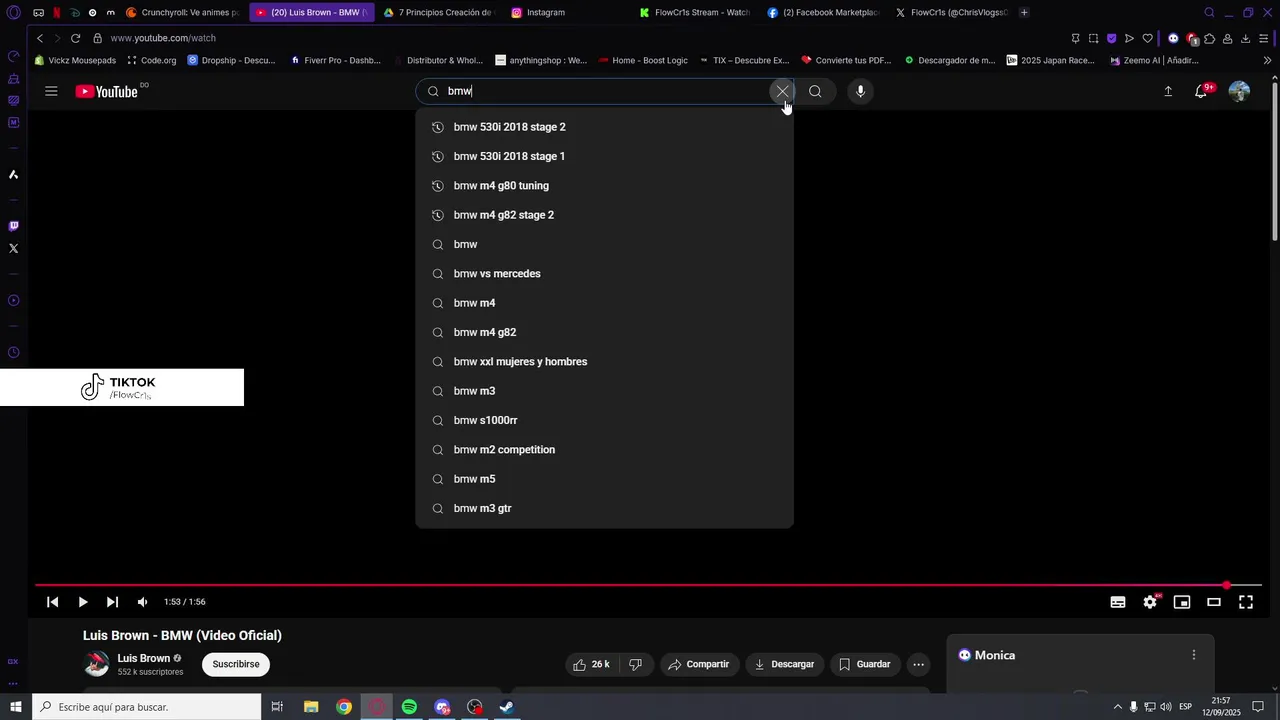1280x720 pixels.
Task: Open the Vickz Mousepads bookmark
Action: tap(75, 60)
